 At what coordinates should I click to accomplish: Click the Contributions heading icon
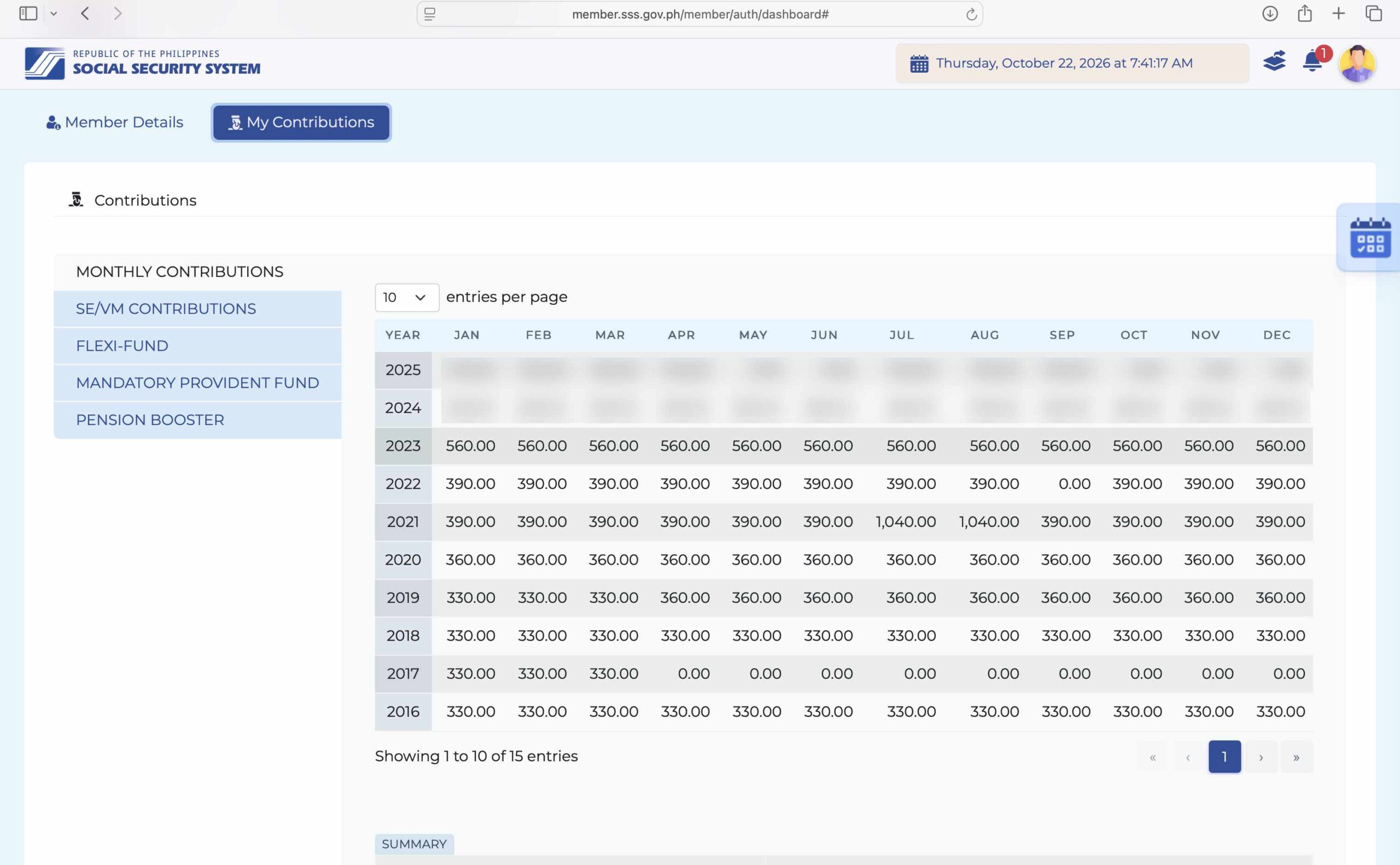(x=76, y=200)
